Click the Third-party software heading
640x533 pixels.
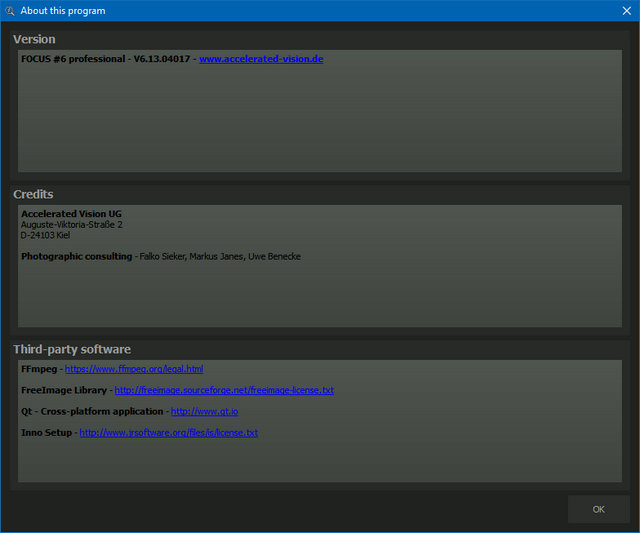tap(72, 349)
